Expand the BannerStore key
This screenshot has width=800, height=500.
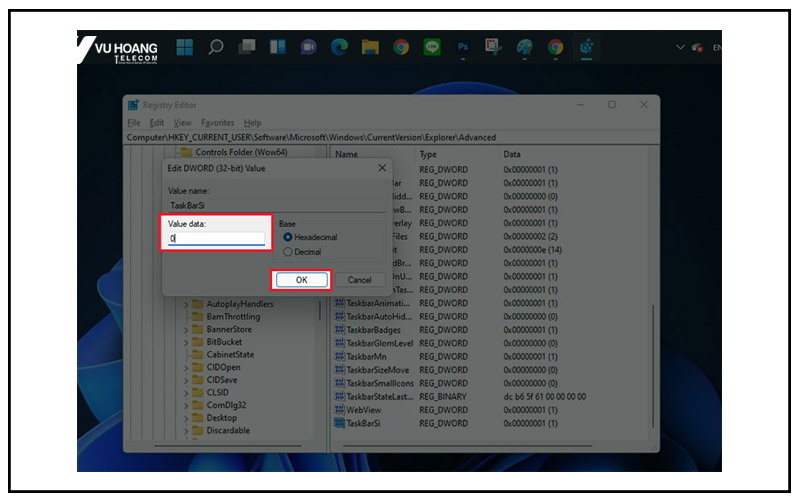186,330
